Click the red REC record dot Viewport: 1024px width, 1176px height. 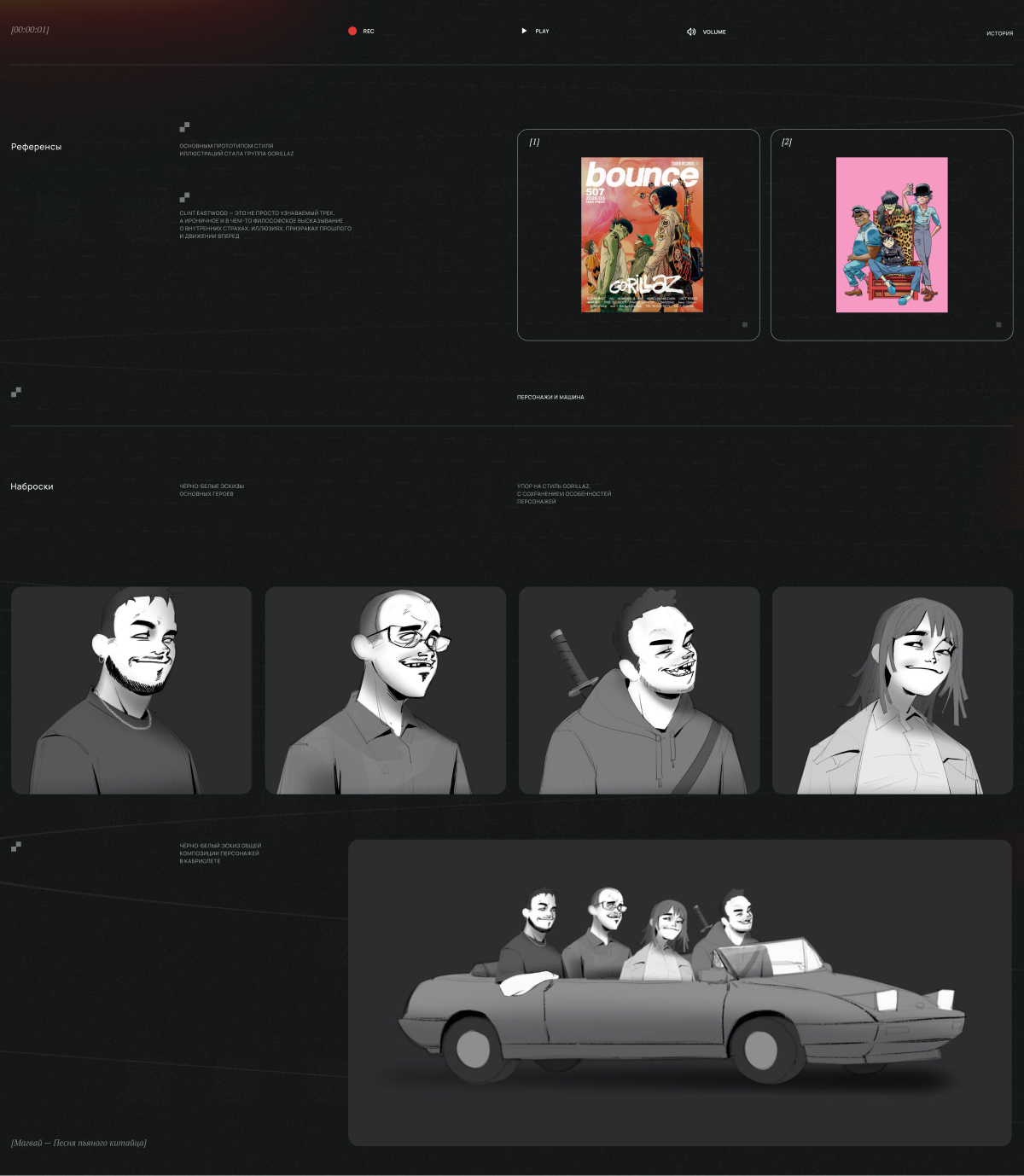point(352,31)
